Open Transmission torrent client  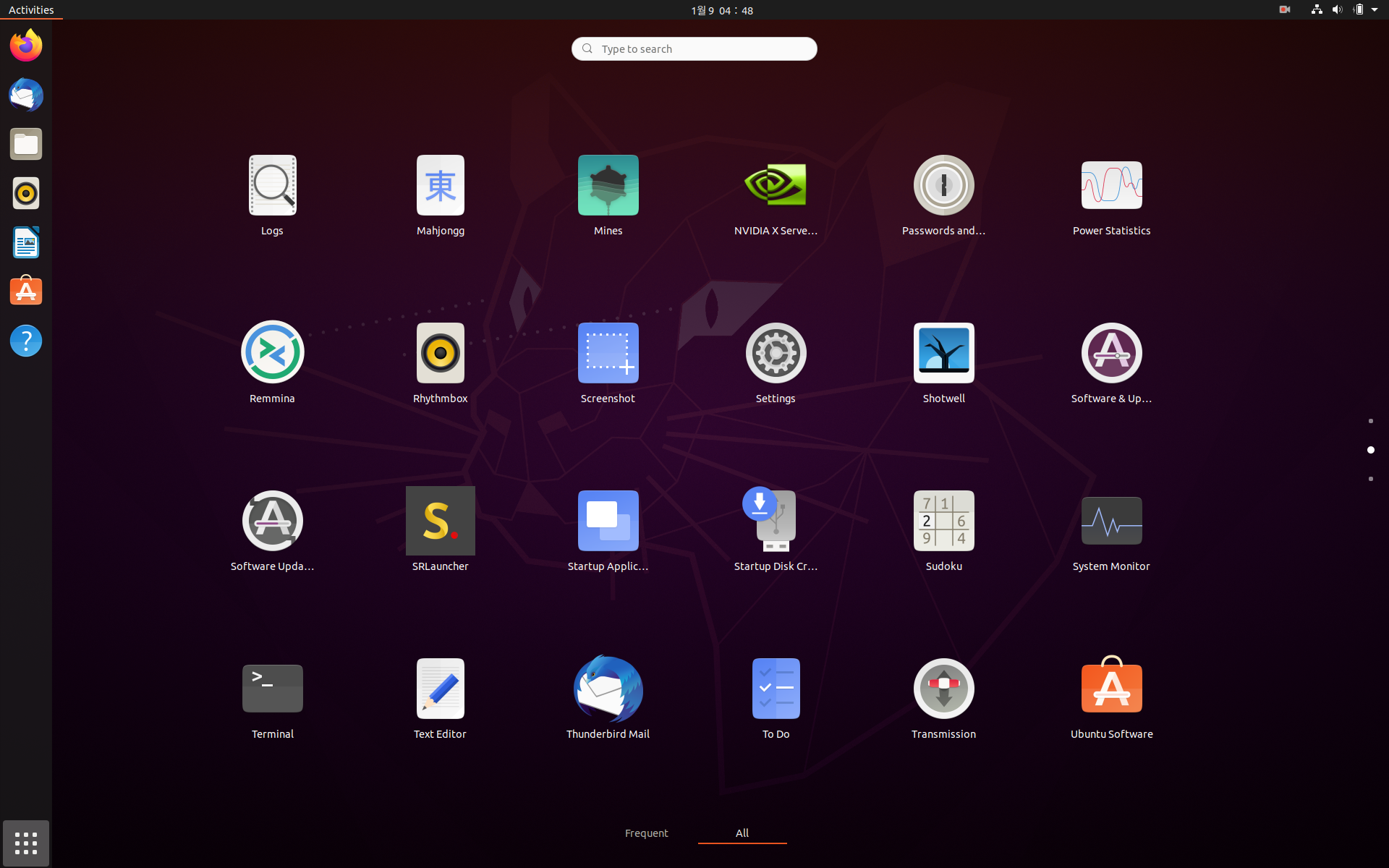click(x=943, y=699)
